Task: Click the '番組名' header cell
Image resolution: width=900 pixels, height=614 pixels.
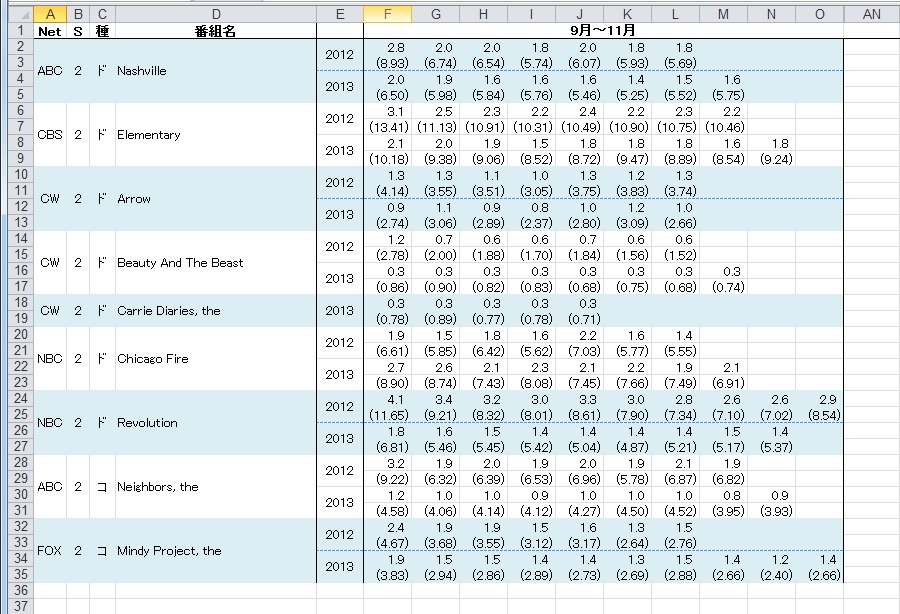Action: (x=216, y=31)
